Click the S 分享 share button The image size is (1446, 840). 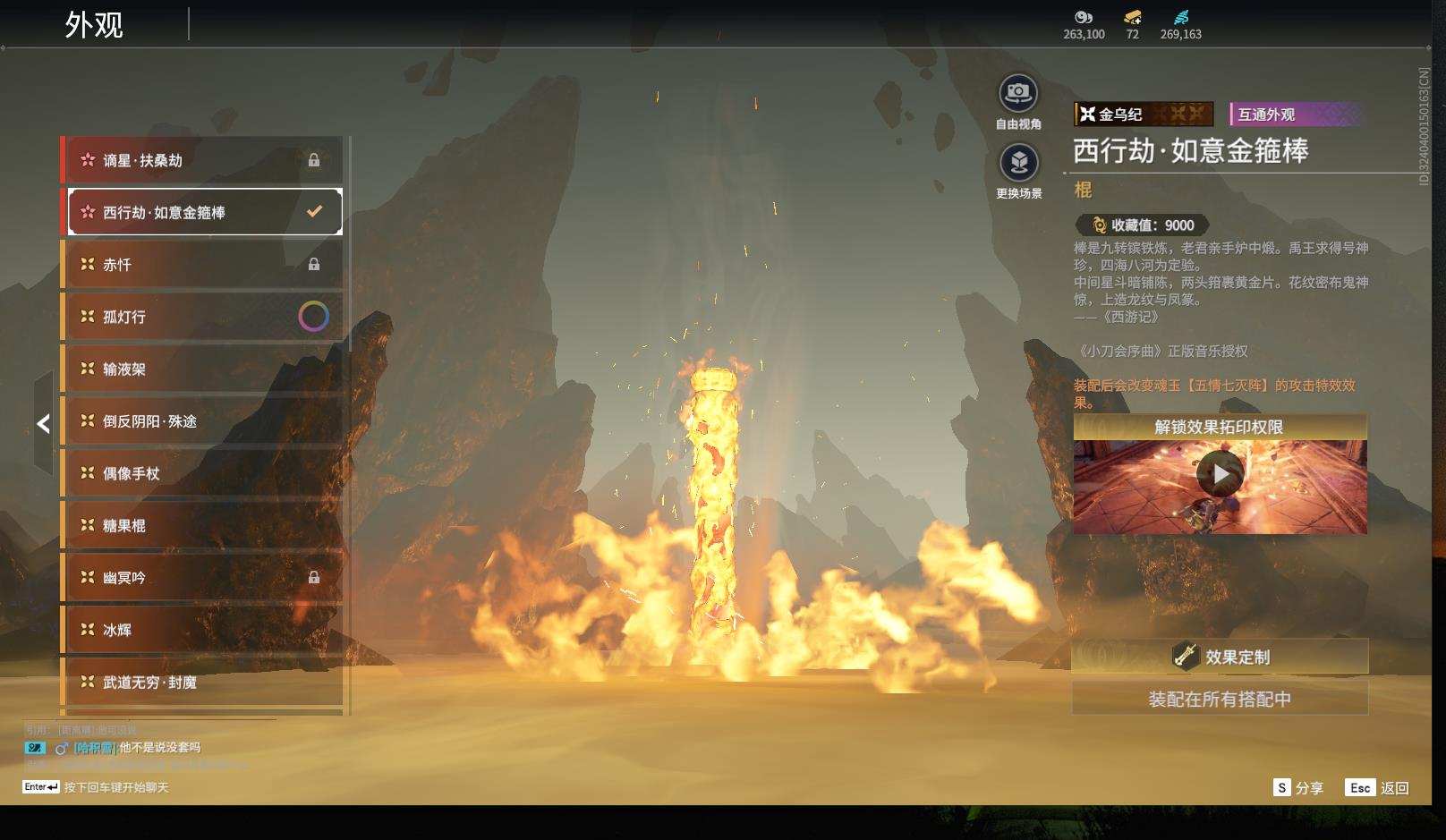coord(1297,787)
